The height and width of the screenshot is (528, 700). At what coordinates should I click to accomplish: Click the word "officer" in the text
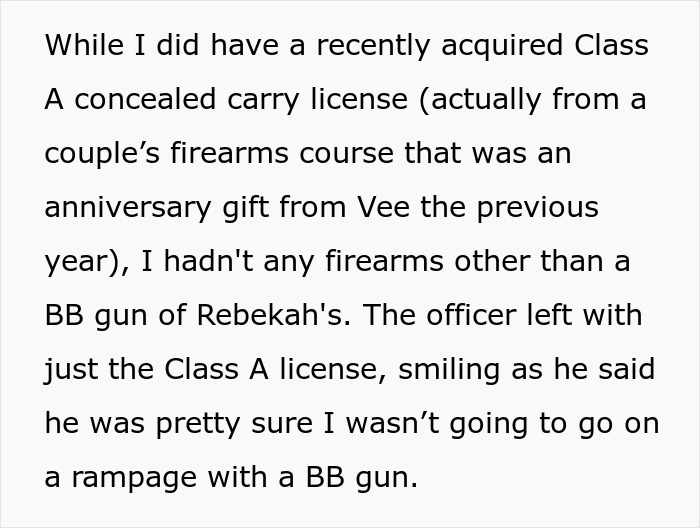pos(493,316)
